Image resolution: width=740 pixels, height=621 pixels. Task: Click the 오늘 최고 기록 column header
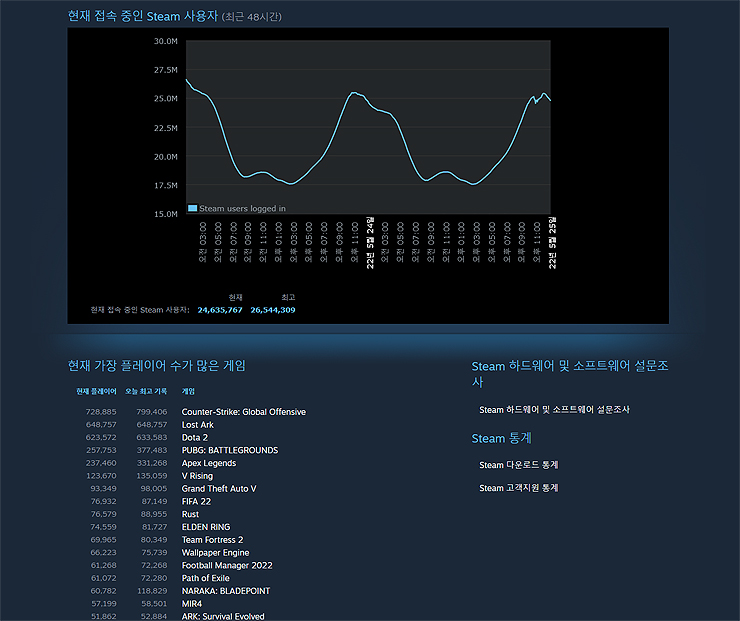pyautogui.click(x=146, y=391)
